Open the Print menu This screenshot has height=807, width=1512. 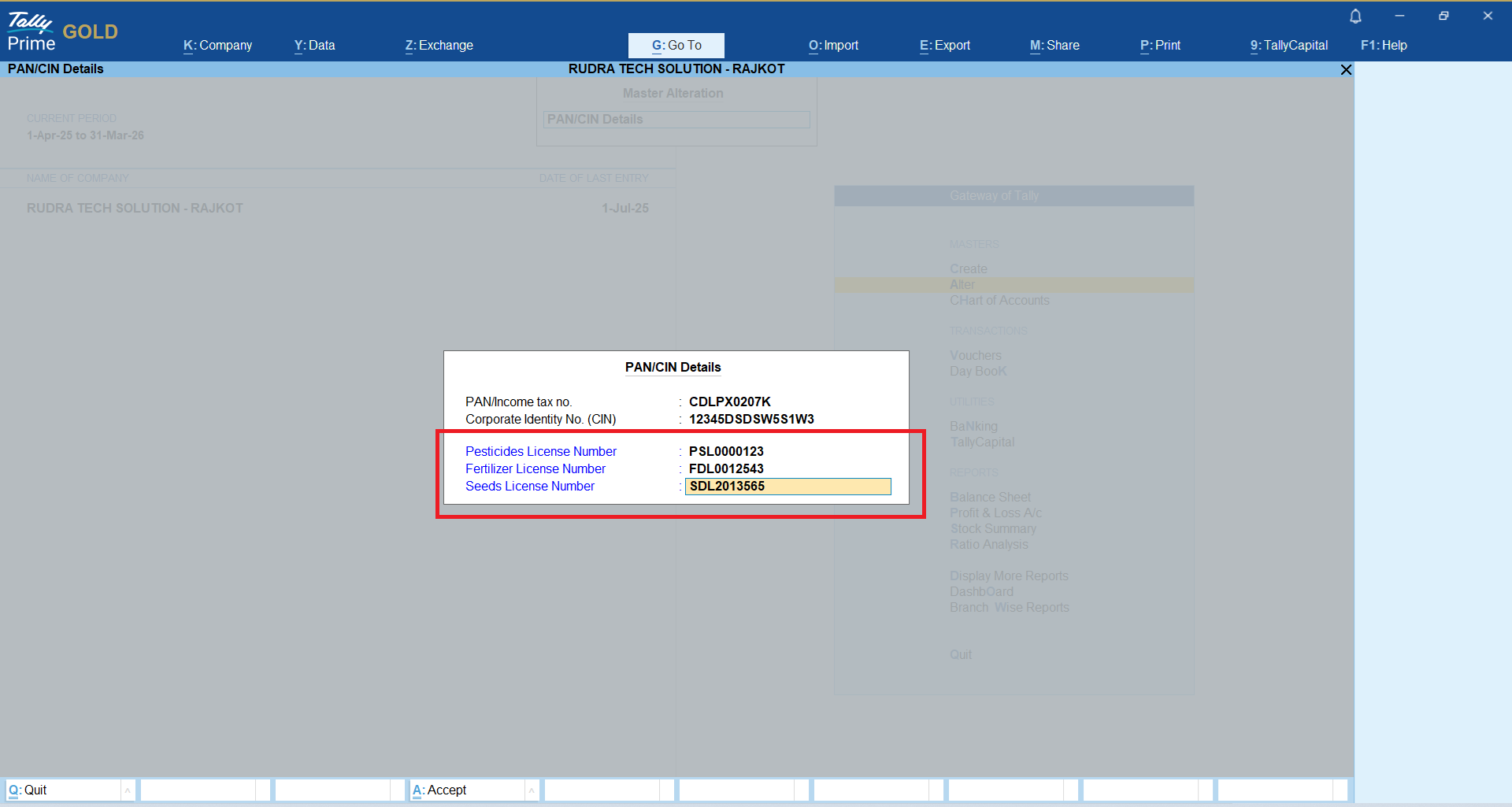1160,46
